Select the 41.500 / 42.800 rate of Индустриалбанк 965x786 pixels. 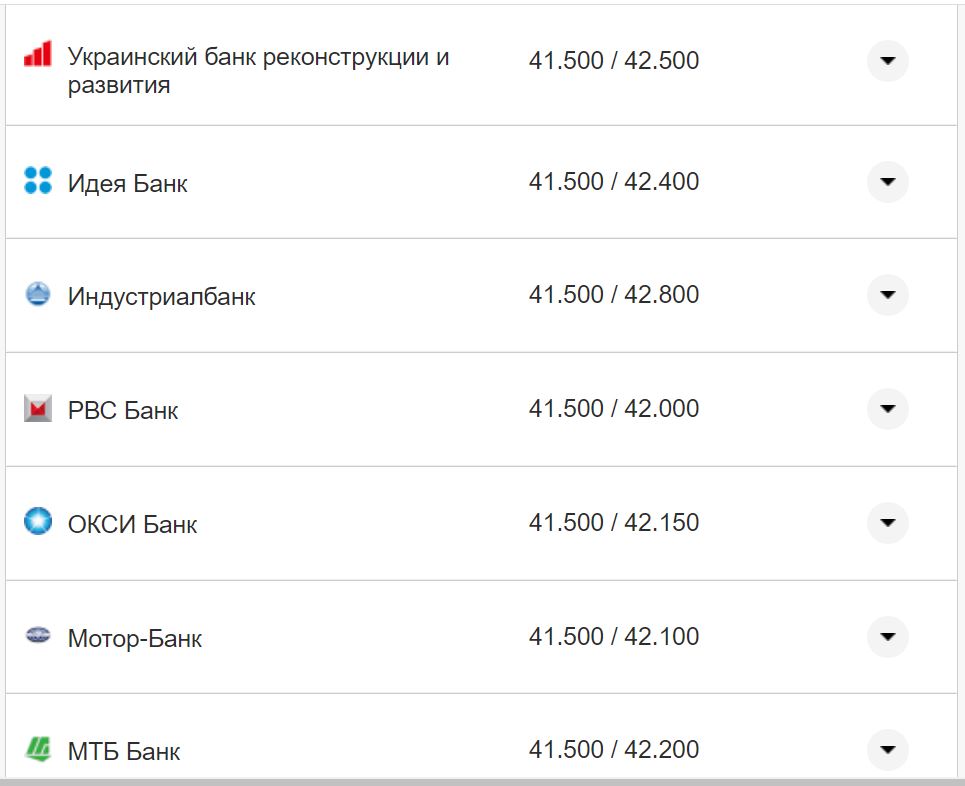coord(616,295)
